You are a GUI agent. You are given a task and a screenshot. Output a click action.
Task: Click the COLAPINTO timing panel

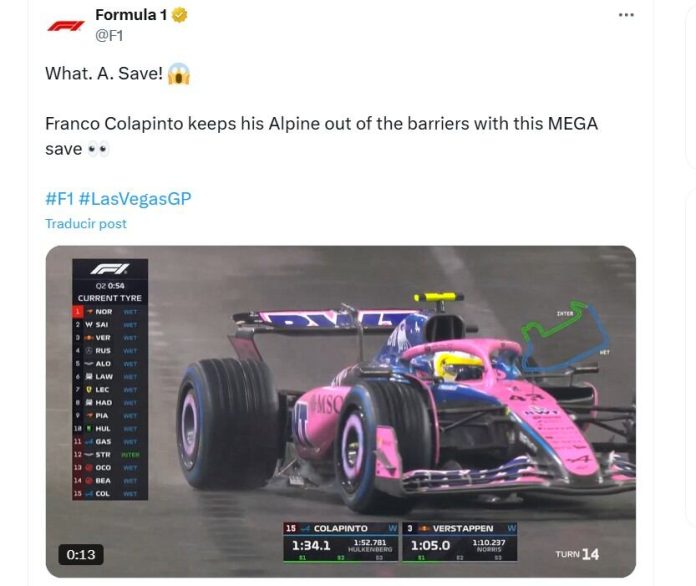coord(340,542)
